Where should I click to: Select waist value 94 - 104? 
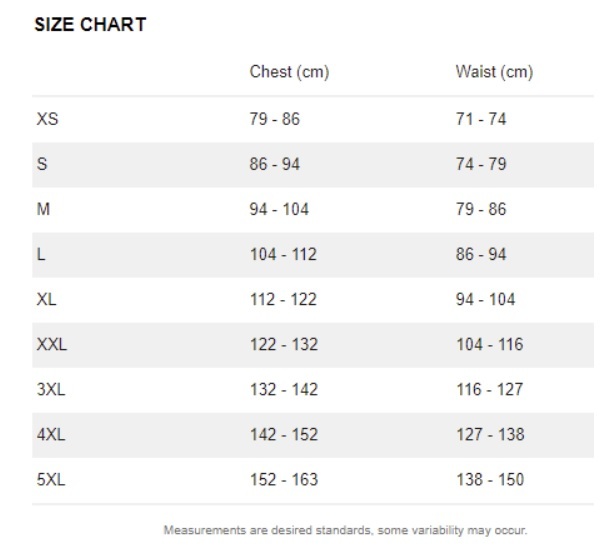(485, 299)
